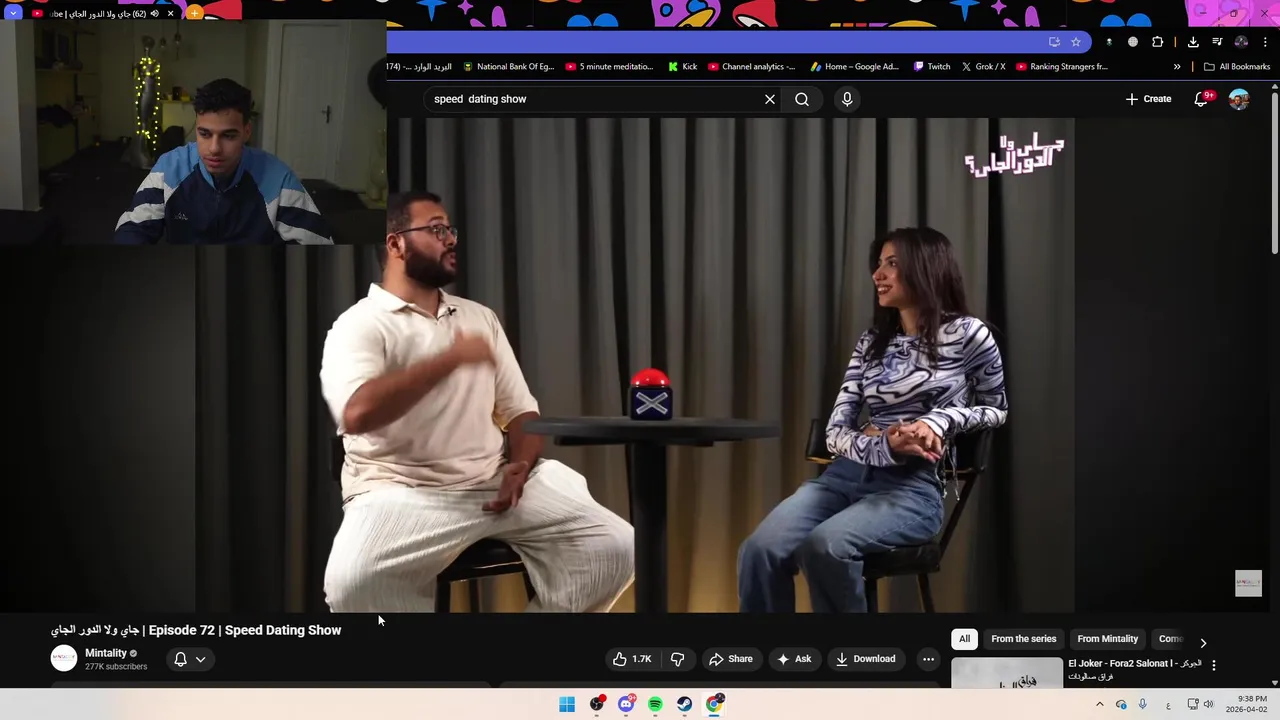Open Spotify from the taskbar

pos(655,704)
